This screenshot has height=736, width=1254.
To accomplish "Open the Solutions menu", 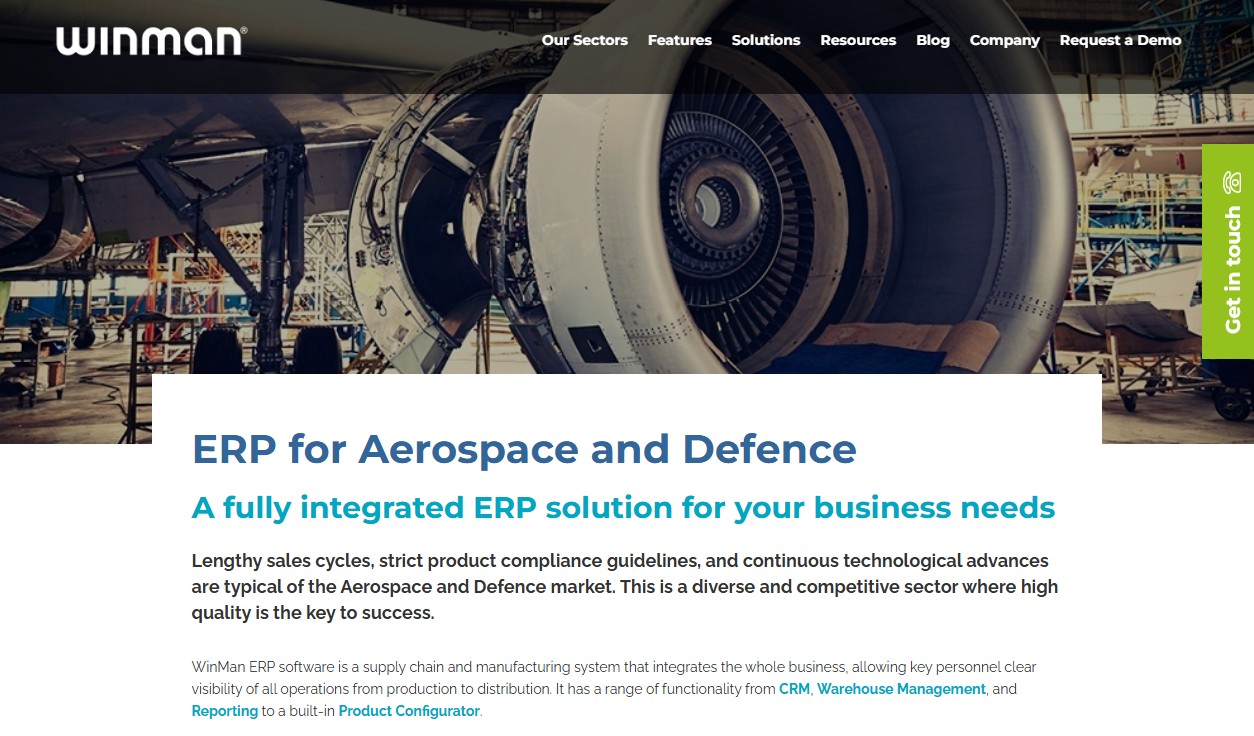I will 766,40.
